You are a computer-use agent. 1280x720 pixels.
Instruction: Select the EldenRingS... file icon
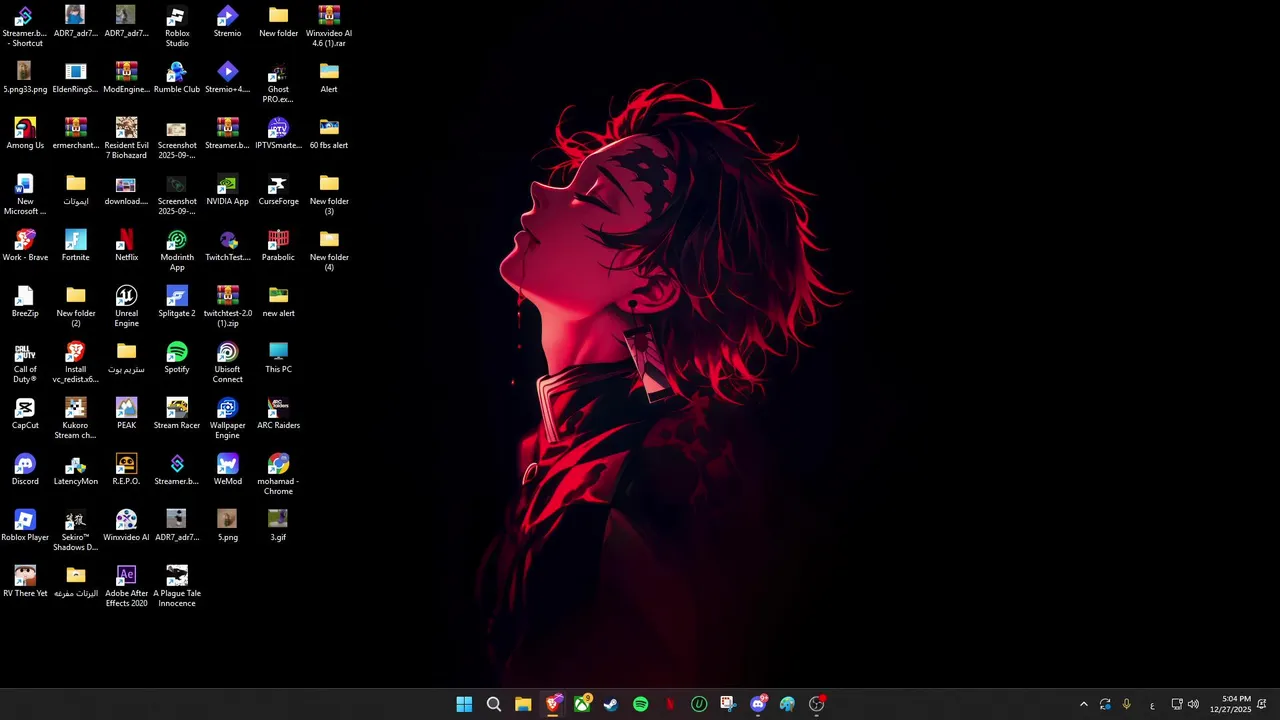[76, 78]
